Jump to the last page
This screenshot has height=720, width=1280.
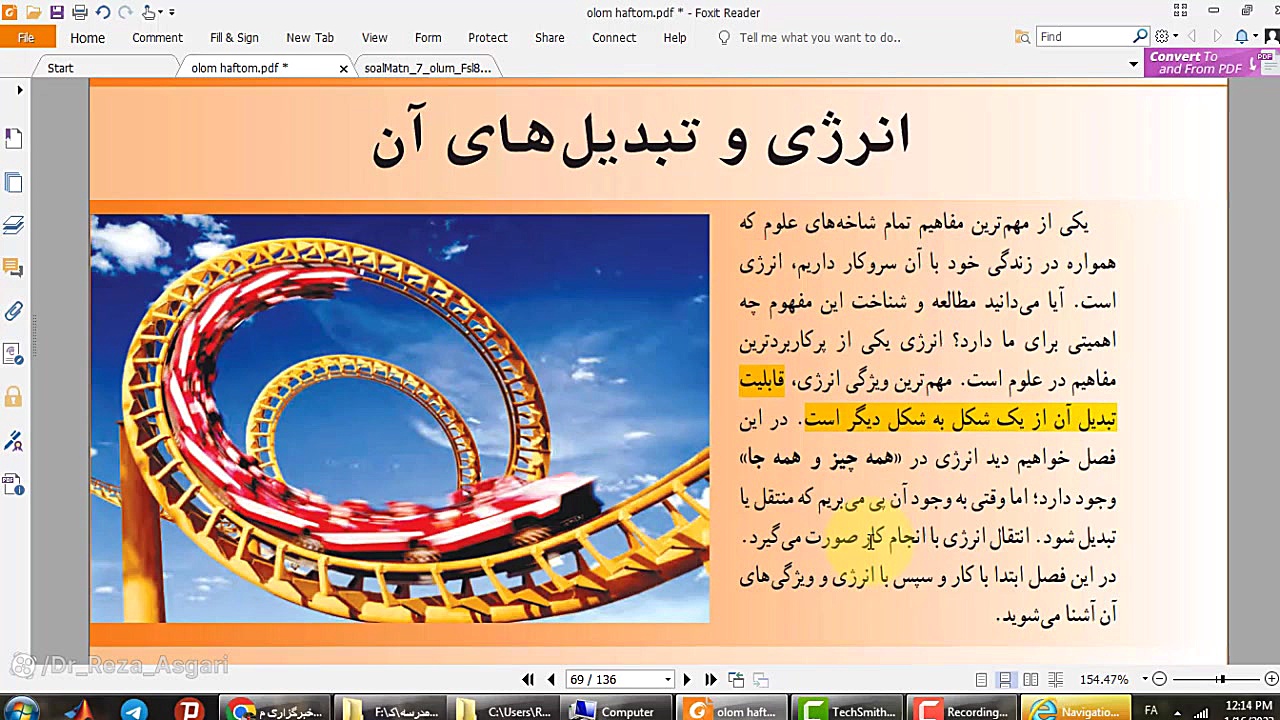tap(710, 679)
